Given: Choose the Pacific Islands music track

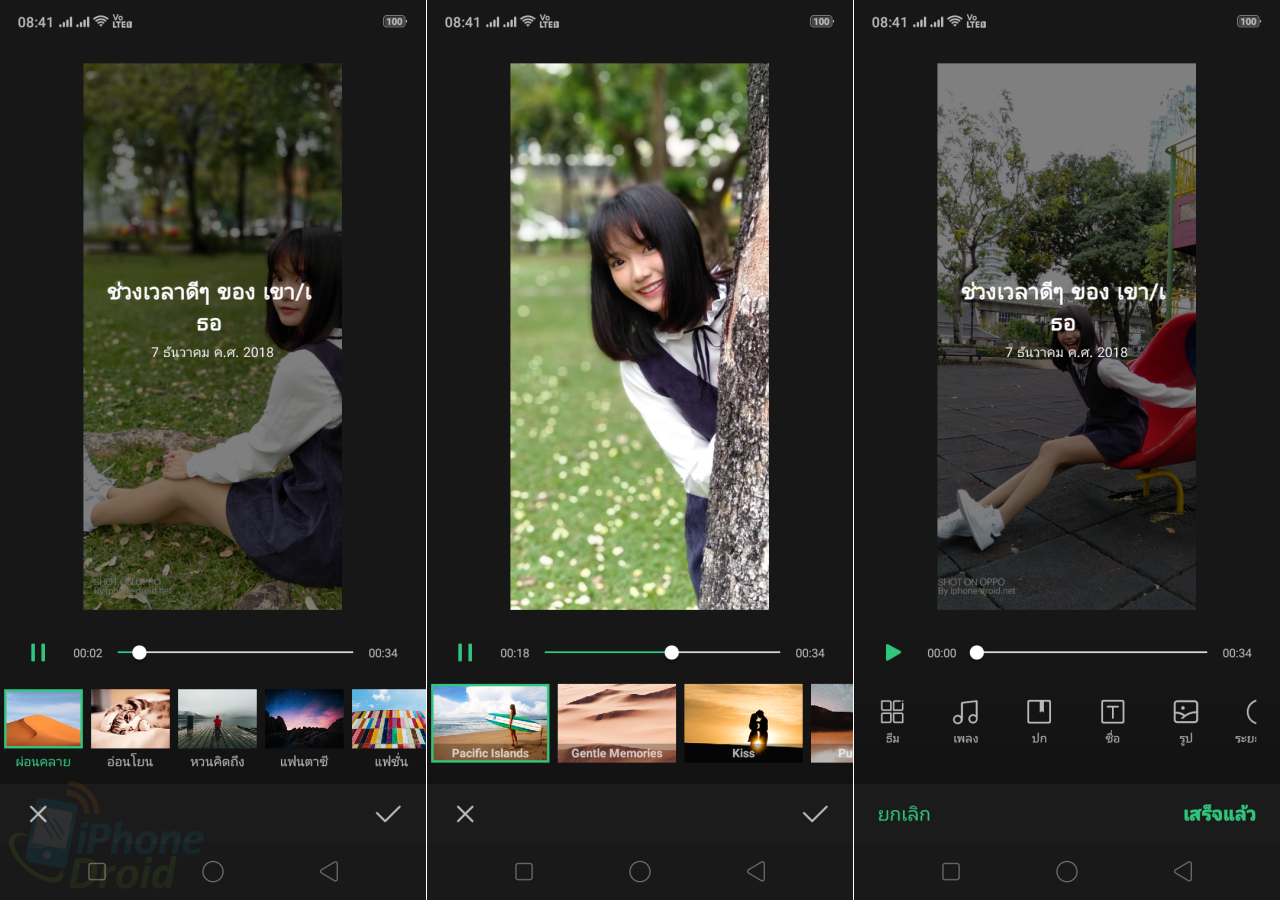Looking at the screenshot, I should (490, 723).
